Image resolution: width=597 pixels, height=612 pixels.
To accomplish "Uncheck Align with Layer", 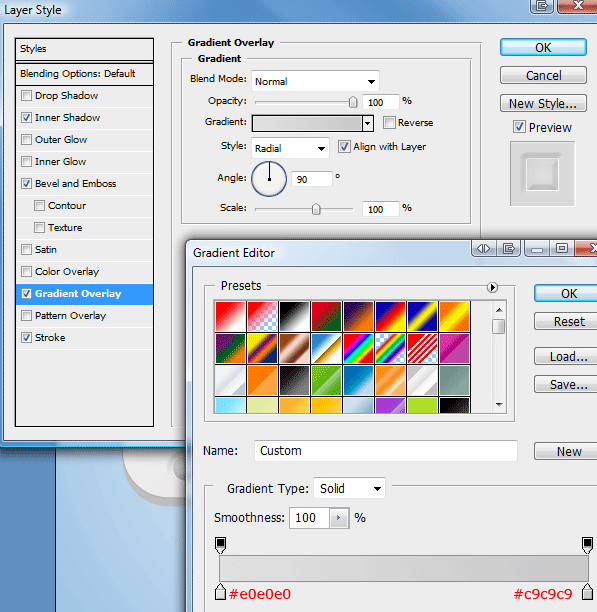I will tap(344, 147).
